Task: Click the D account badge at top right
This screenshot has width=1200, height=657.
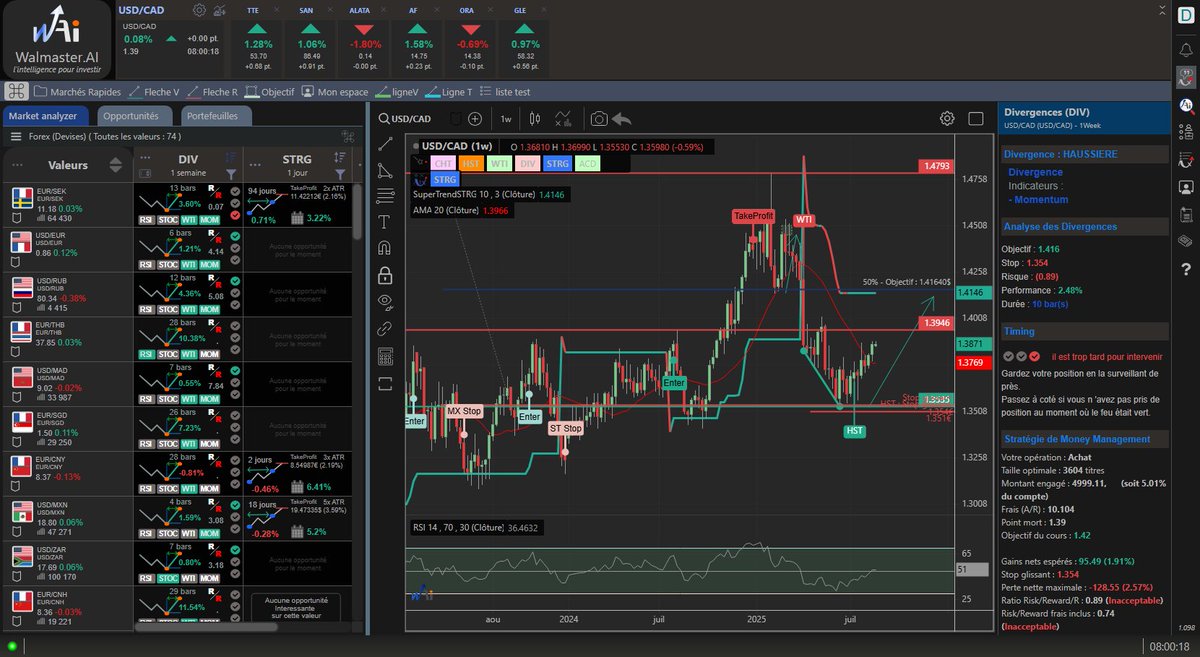Action: [x=1186, y=17]
